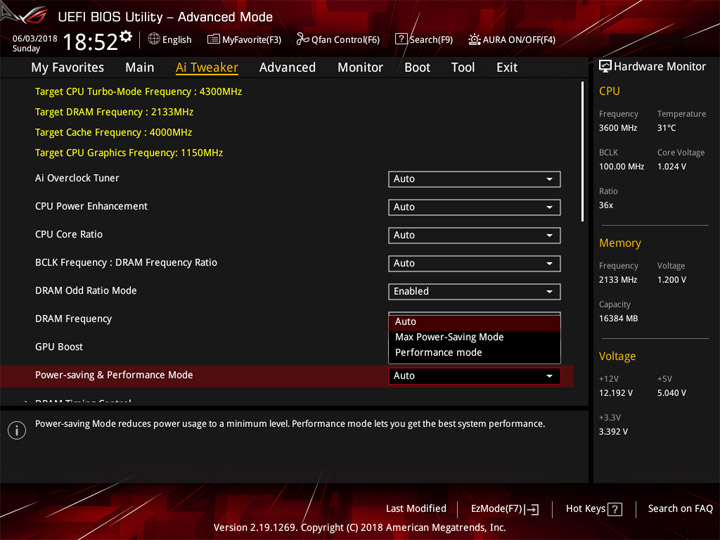The image size is (720, 540).
Task: Select the DRAM Frequency row label
Action: pyautogui.click(x=73, y=319)
